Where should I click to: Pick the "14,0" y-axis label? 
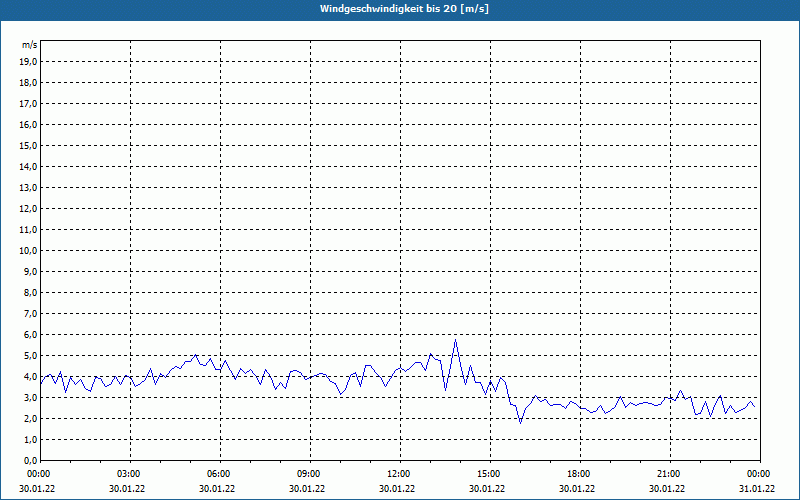(28, 166)
